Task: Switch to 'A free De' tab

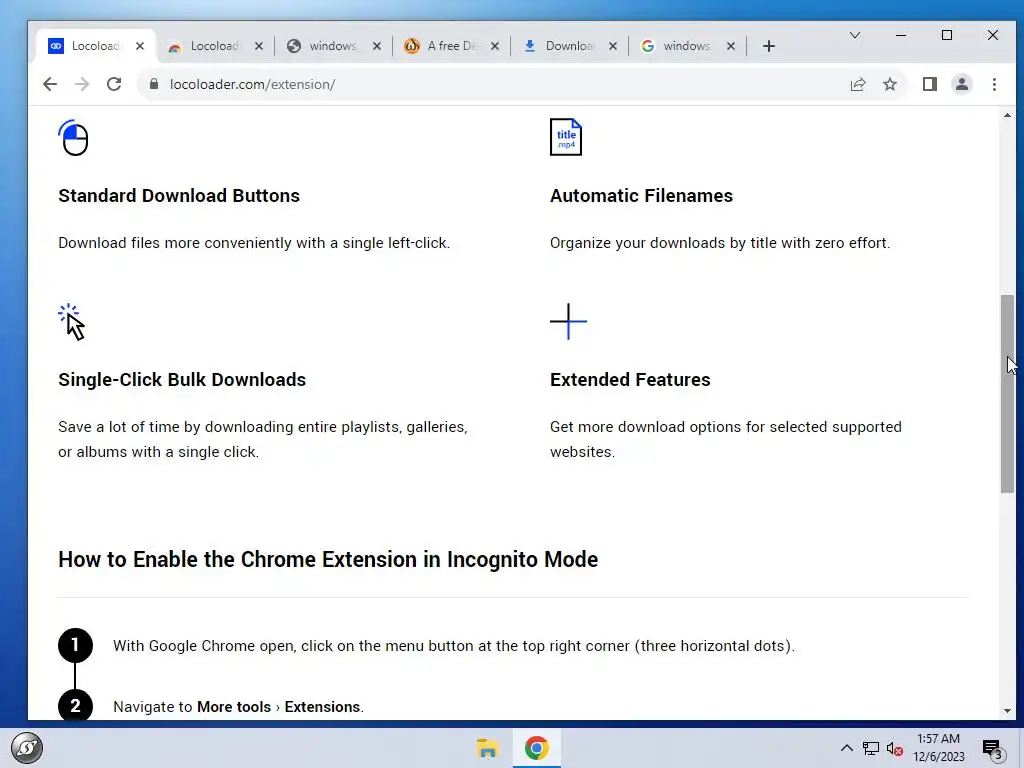Action: tap(451, 46)
